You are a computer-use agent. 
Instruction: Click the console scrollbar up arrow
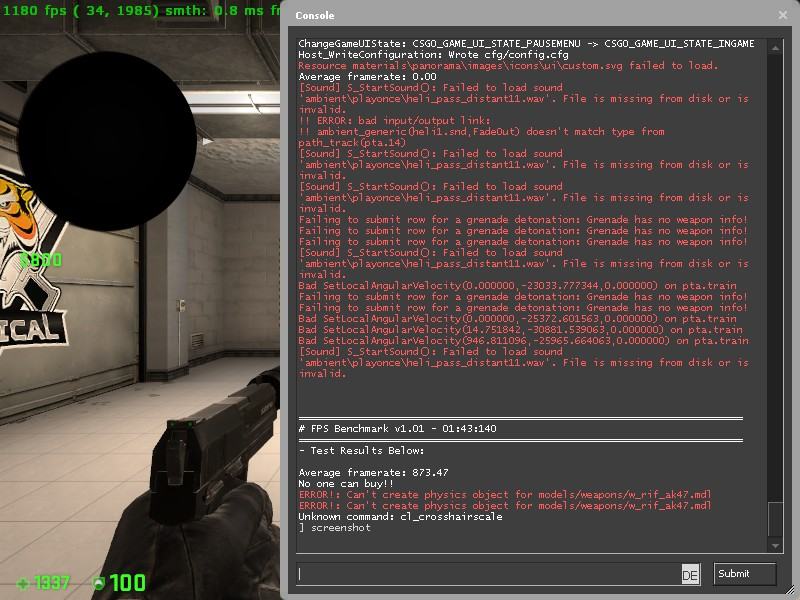775,48
